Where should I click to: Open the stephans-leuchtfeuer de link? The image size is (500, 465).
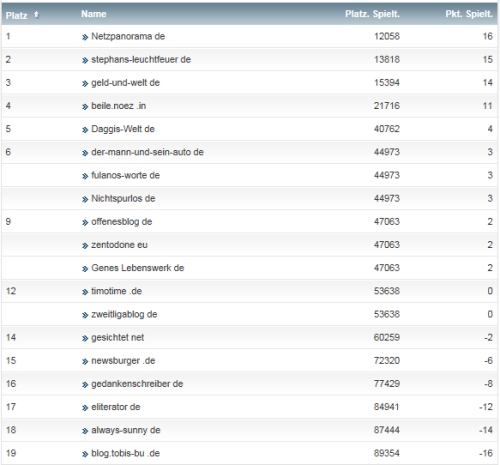[x=141, y=60]
